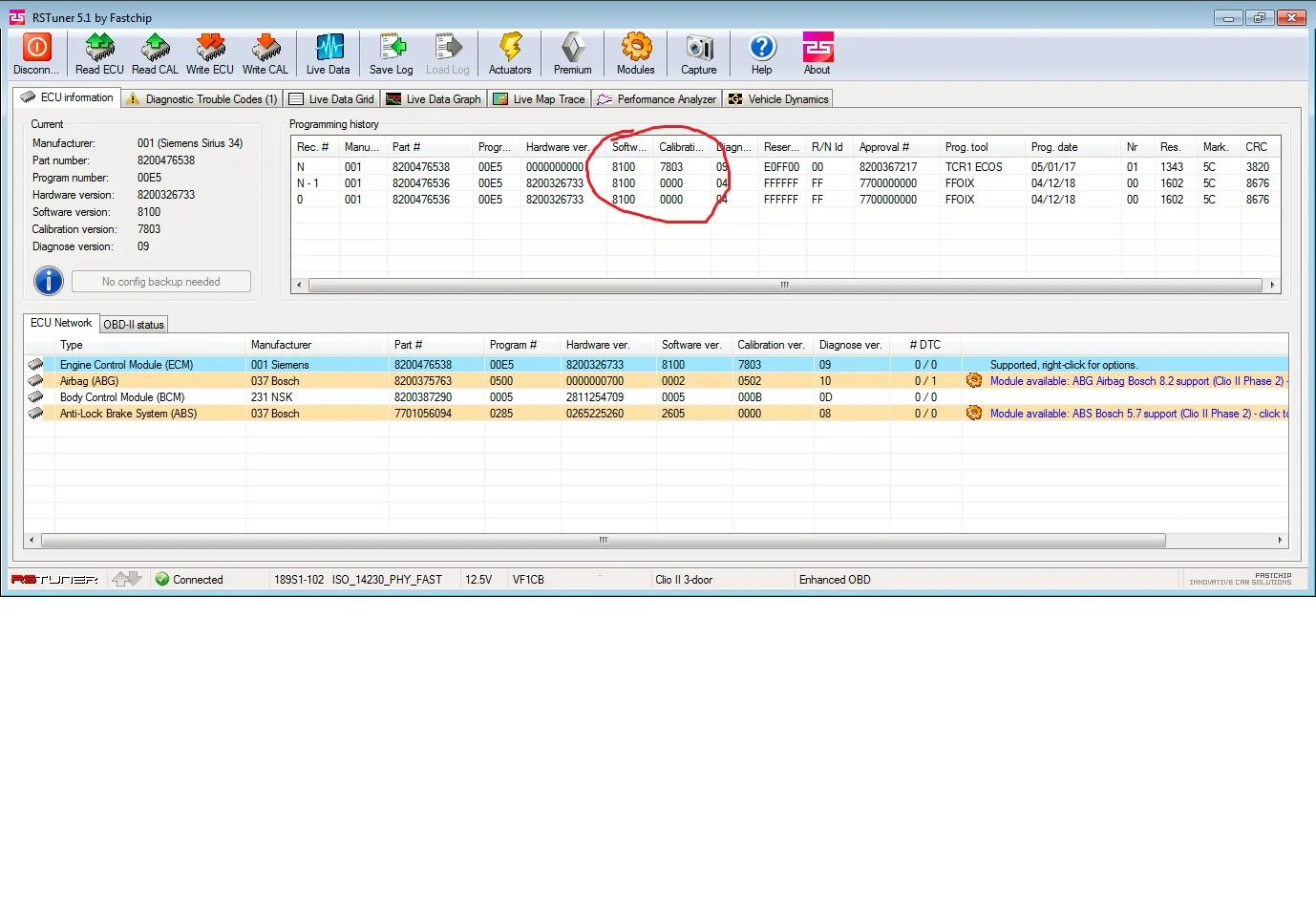Viewport: 1316px width, 917px height.
Task: Switch to the Live Data Grid tab
Action: point(331,99)
